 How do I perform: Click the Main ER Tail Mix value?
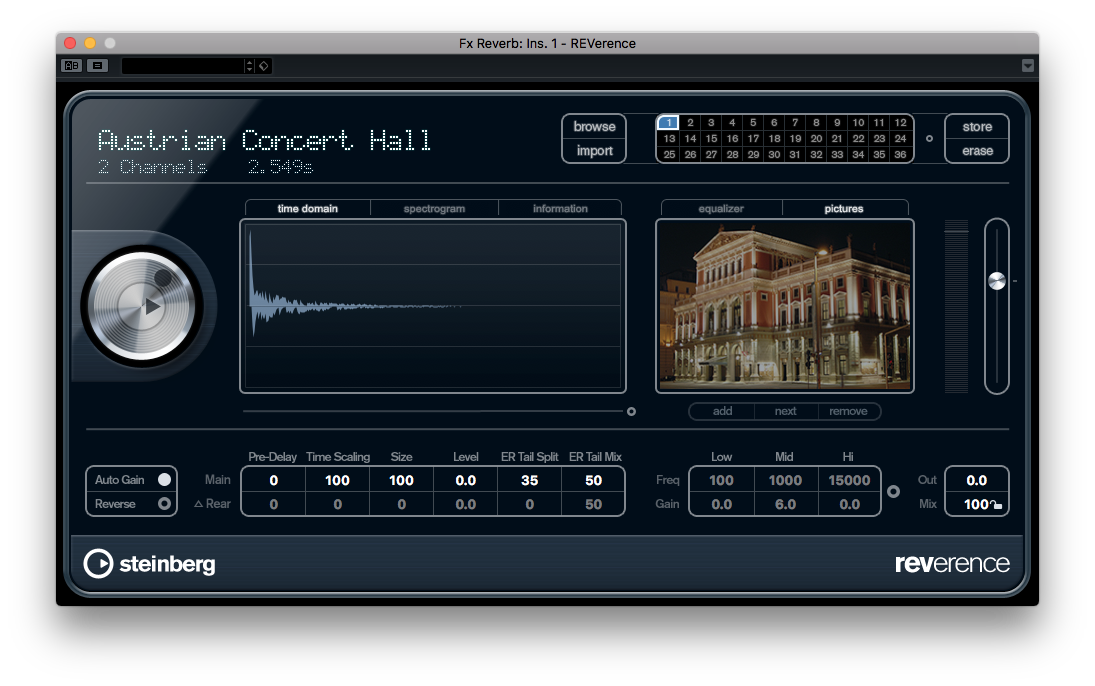pyautogui.click(x=594, y=481)
